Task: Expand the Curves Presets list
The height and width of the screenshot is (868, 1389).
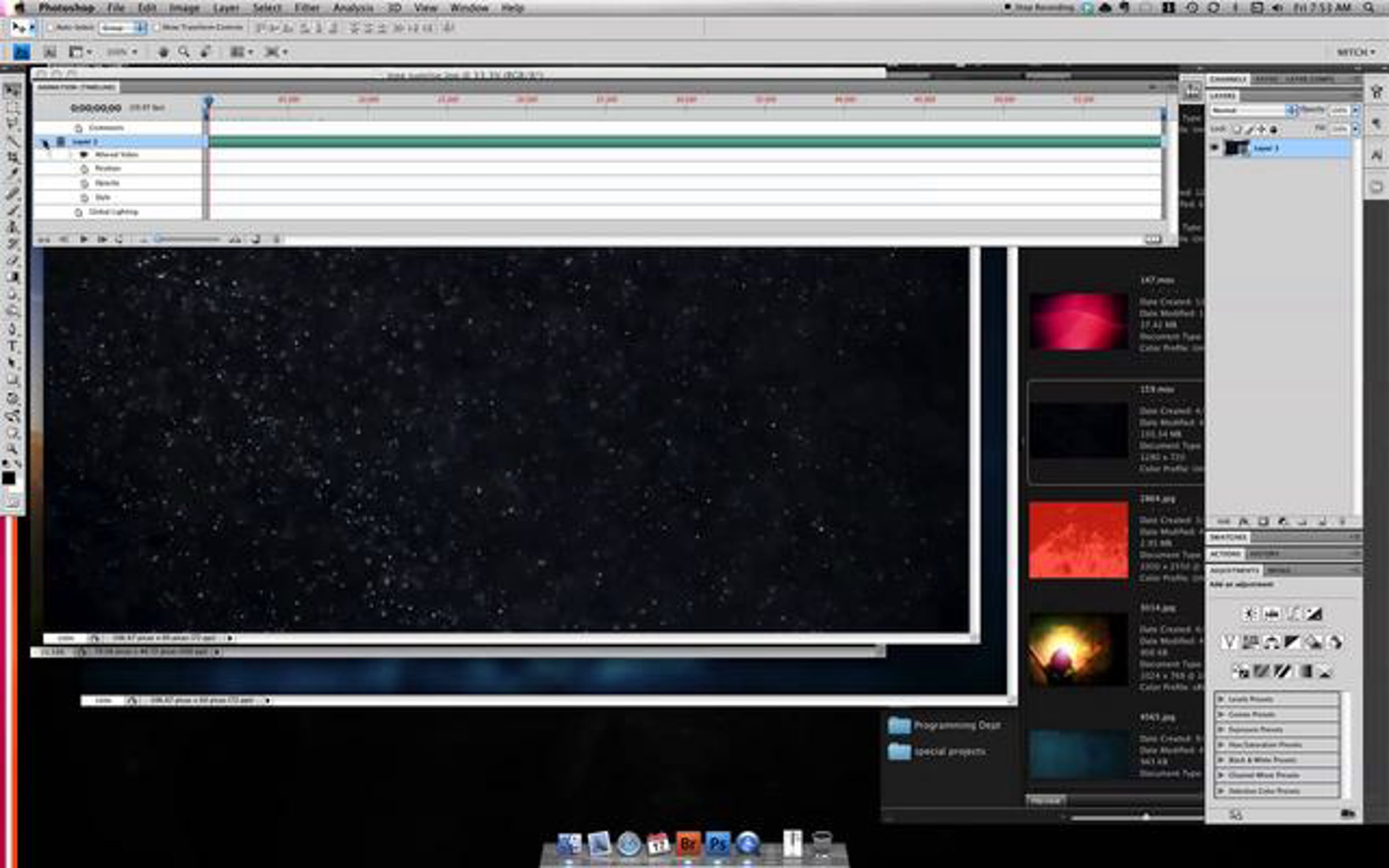Action: click(x=1221, y=714)
